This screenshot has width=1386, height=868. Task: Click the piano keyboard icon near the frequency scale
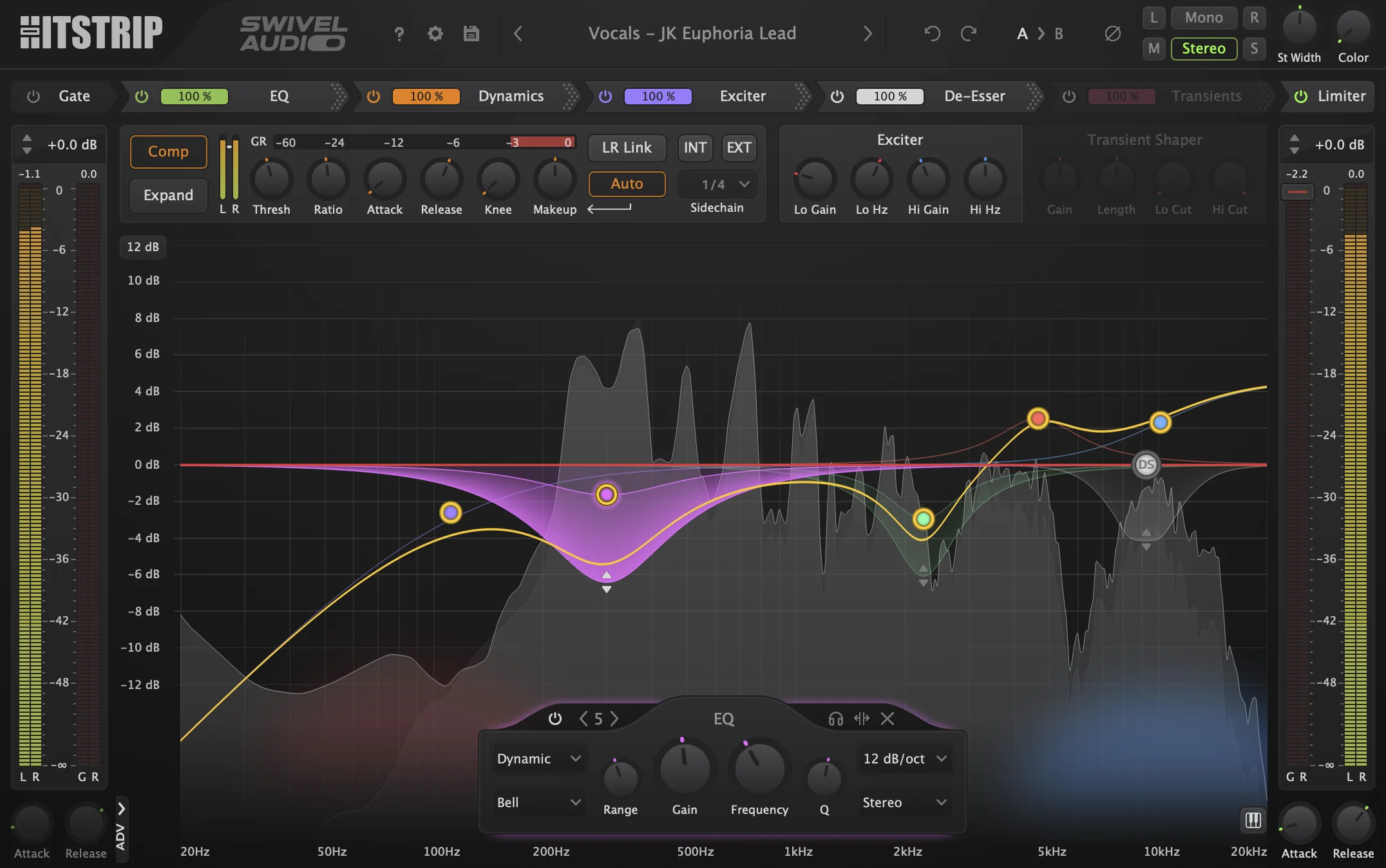[x=1253, y=820]
